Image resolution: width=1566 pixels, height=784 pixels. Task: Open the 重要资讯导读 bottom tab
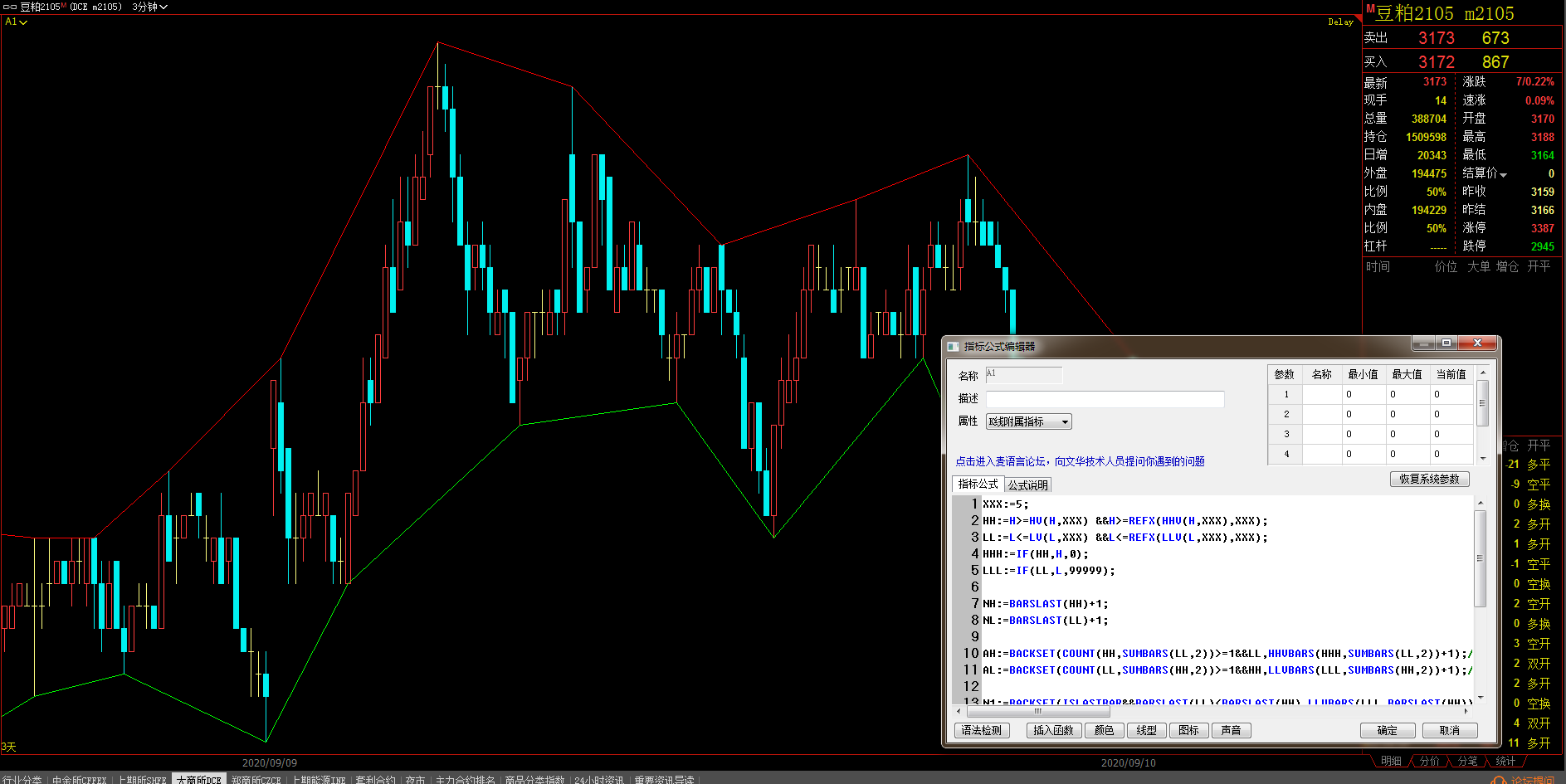(664, 780)
